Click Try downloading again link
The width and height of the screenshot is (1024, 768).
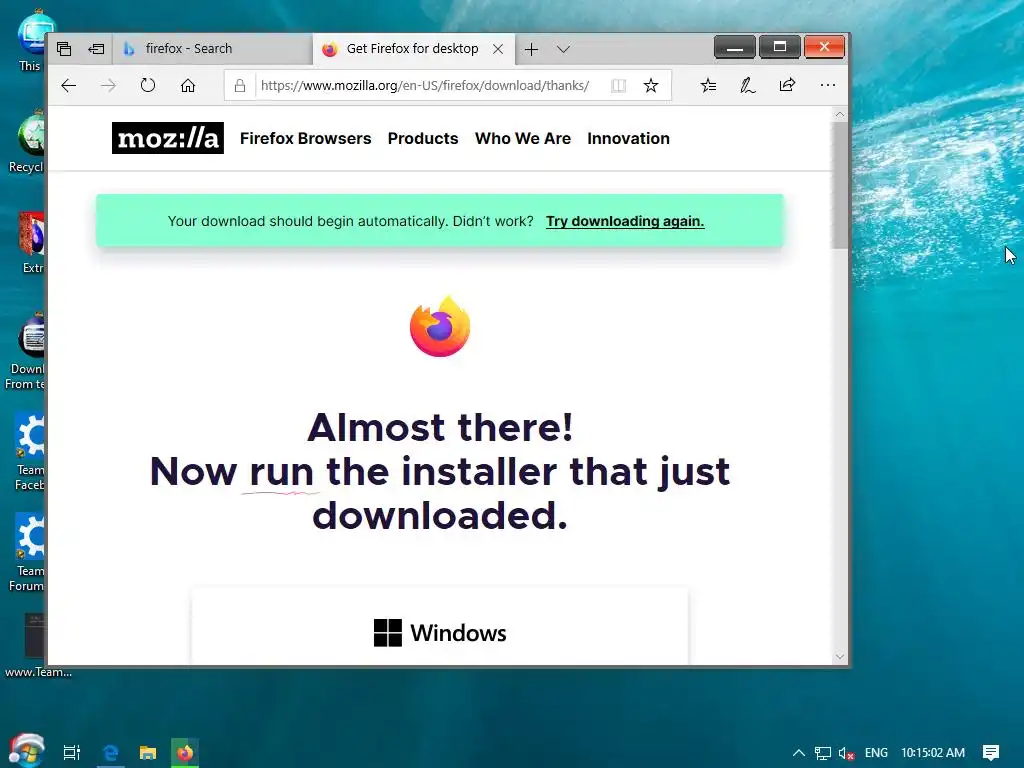pos(625,221)
